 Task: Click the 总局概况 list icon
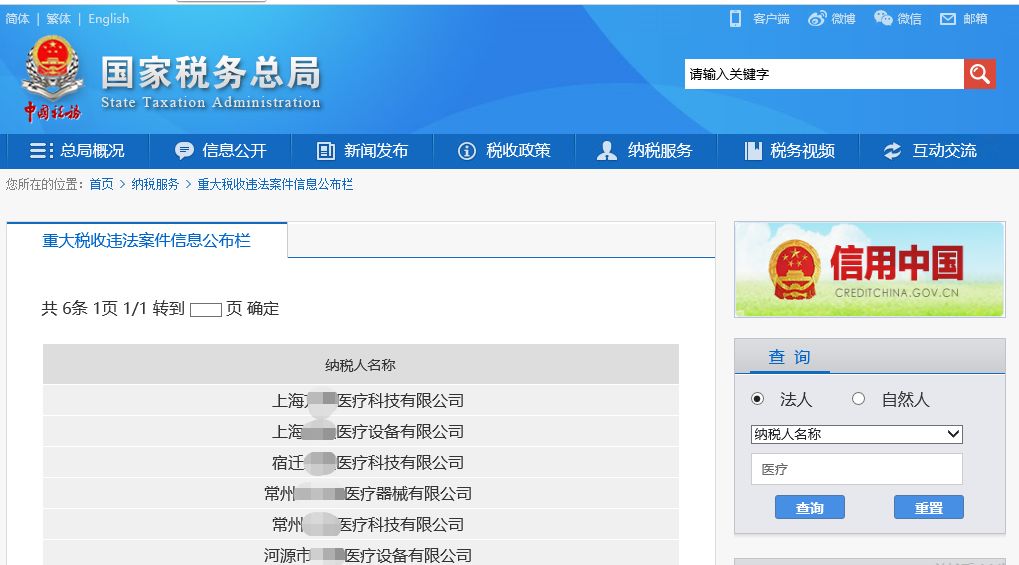click(42, 151)
